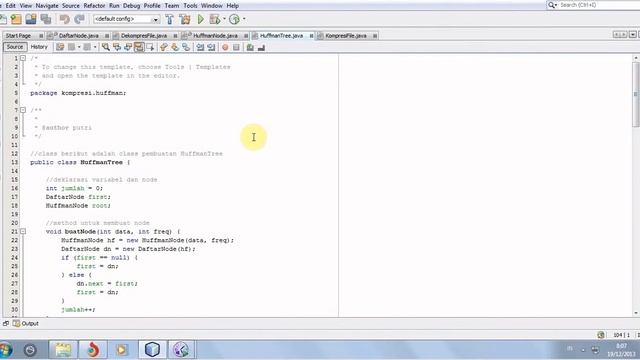This screenshot has height=360, width=640.
Task: Collapse the Javadoc fold at line 7
Action: [23, 110]
